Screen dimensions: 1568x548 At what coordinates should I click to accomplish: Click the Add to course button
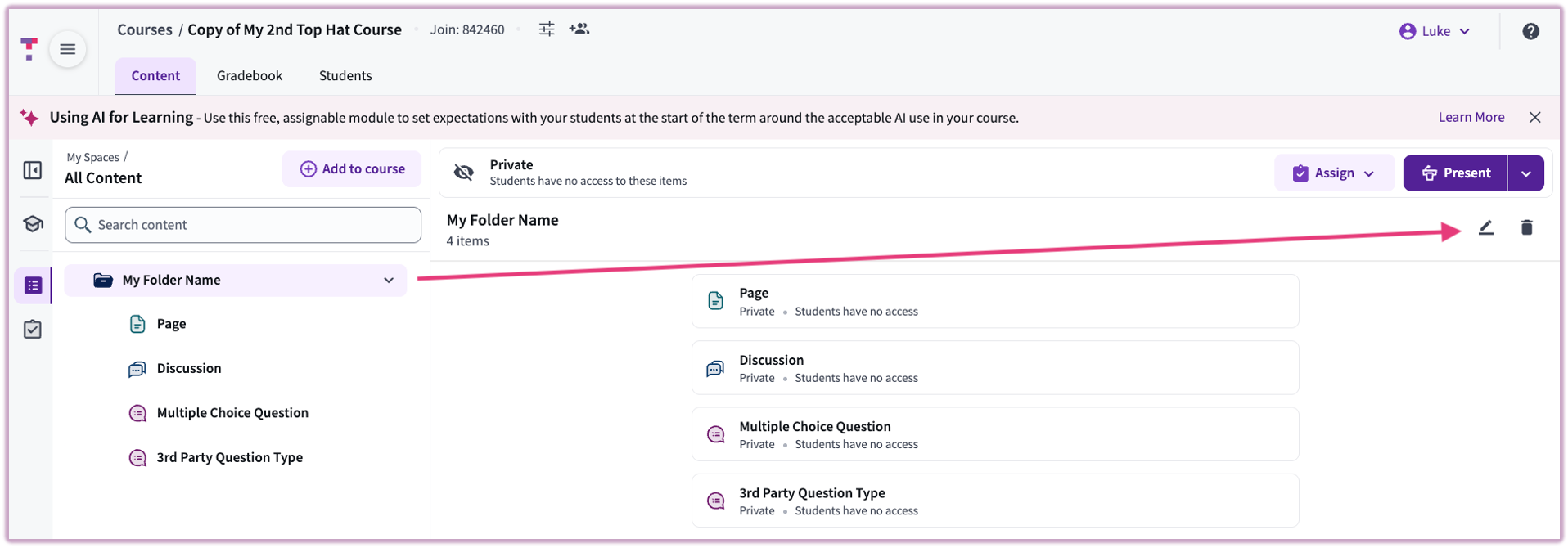pos(352,168)
